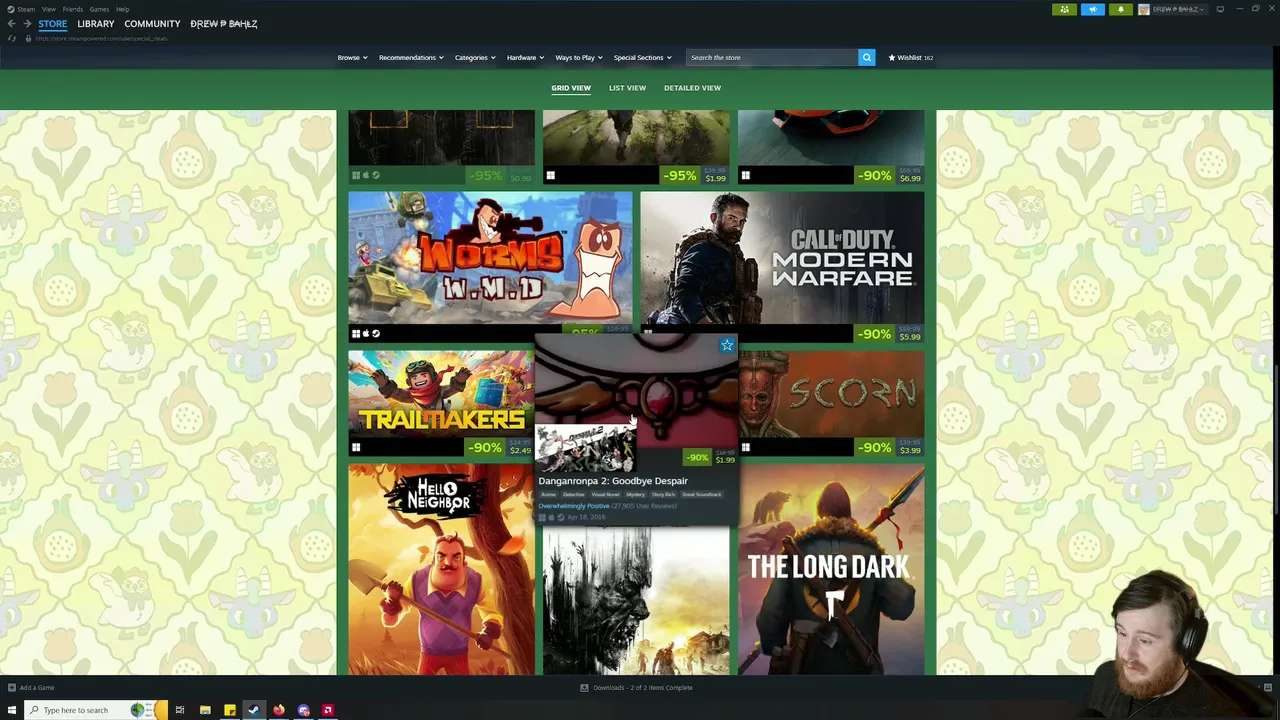Image resolution: width=1280 pixels, height=720 pixels.
Task: Expand the Ways to Play dropdown
Action: click(x=579, y=57)
